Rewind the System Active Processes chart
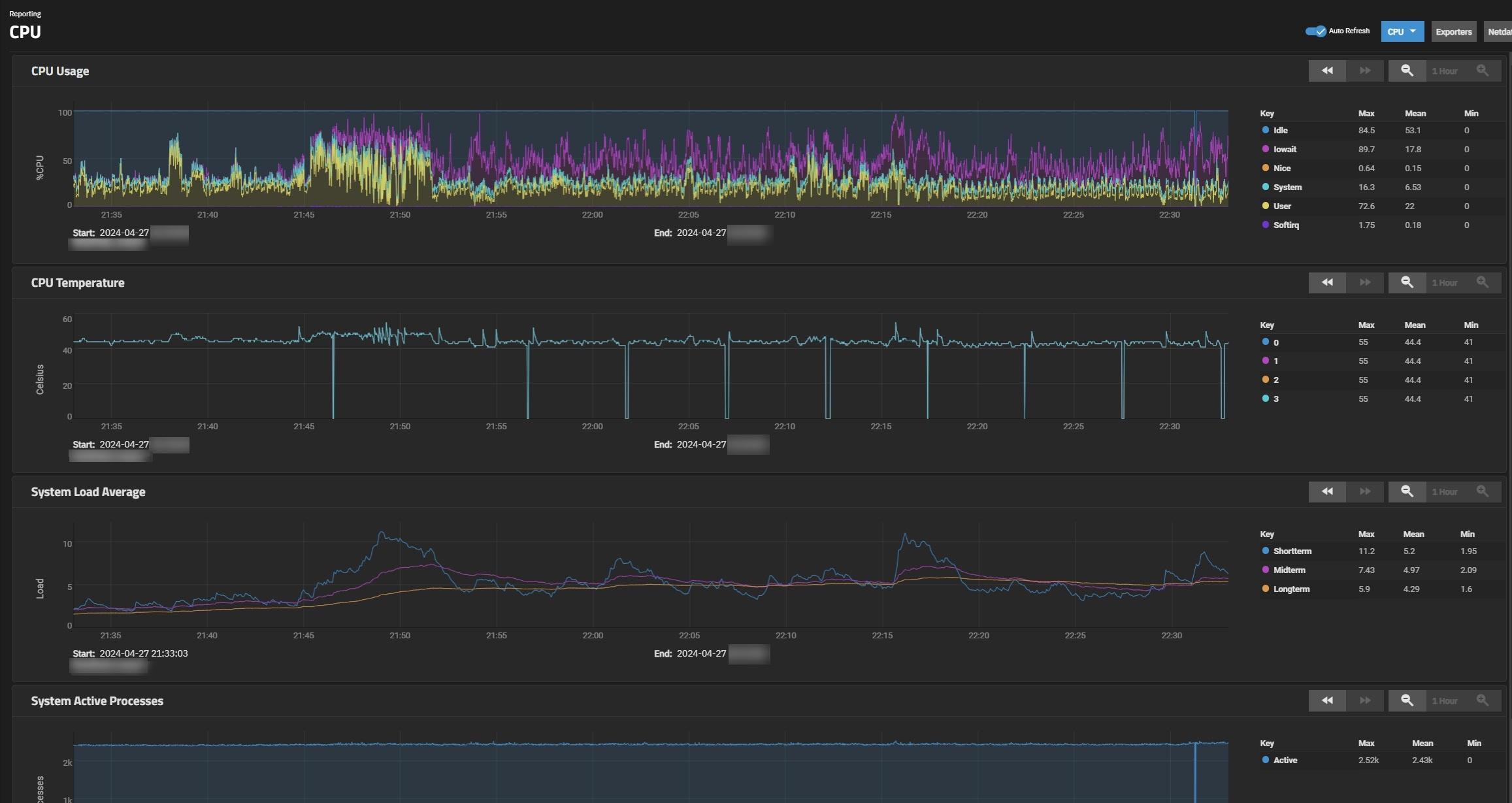 [1326, 700]
